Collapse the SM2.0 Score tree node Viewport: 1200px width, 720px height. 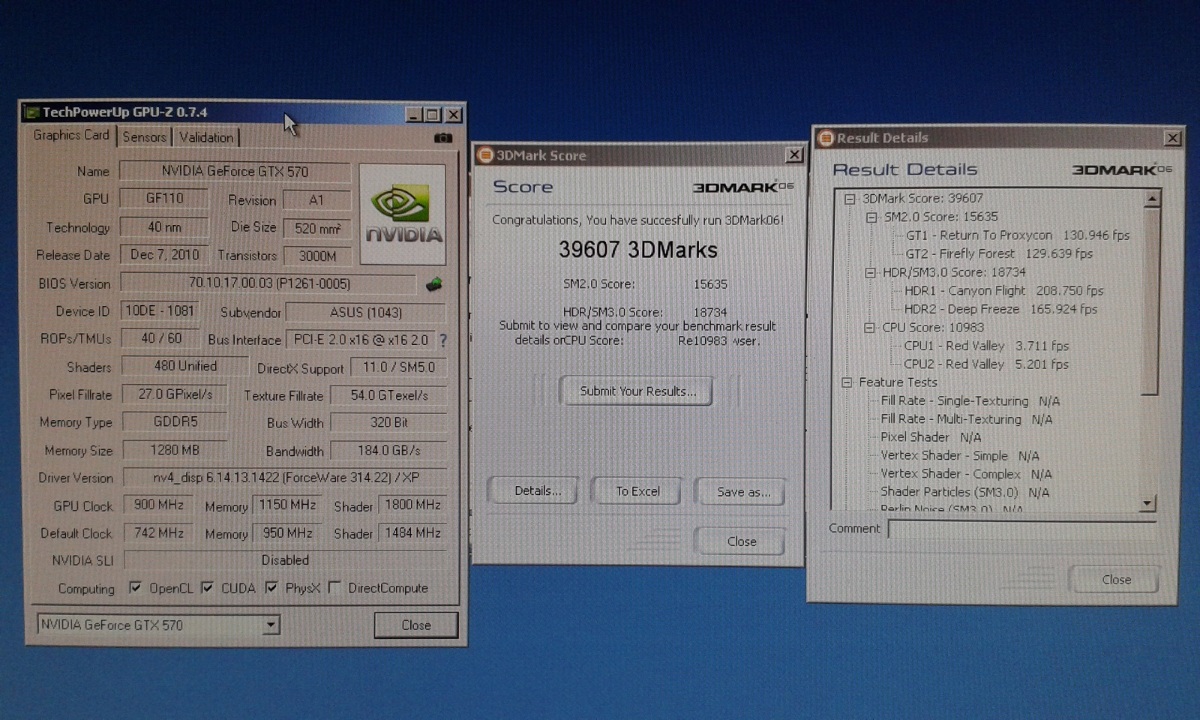tap(871, 216)
